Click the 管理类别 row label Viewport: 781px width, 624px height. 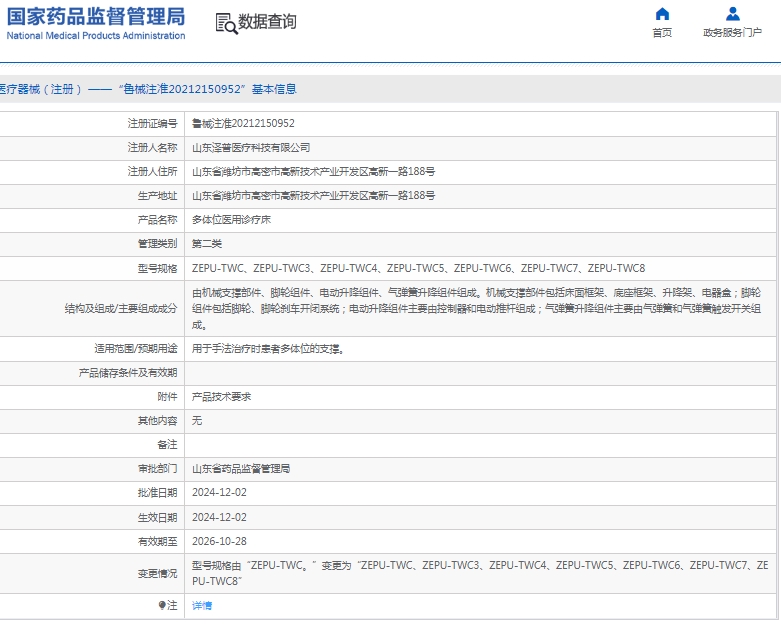point(157,244)
